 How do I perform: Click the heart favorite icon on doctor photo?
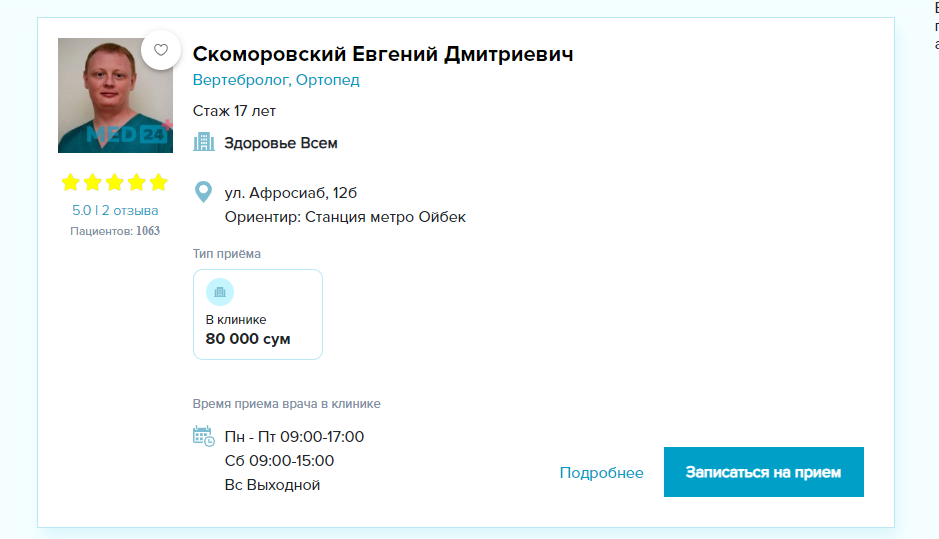[x=160, y=50]
